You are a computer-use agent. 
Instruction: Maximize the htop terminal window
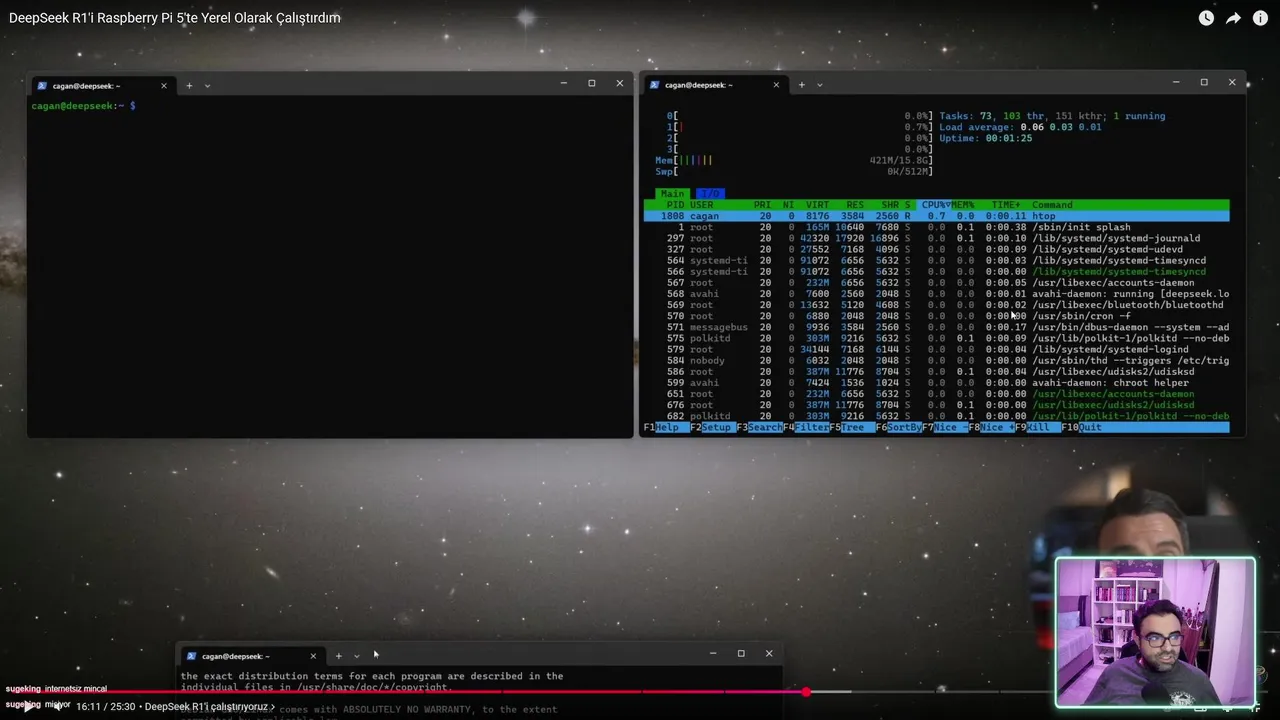pyautogui.click(x=1204, y=82)
